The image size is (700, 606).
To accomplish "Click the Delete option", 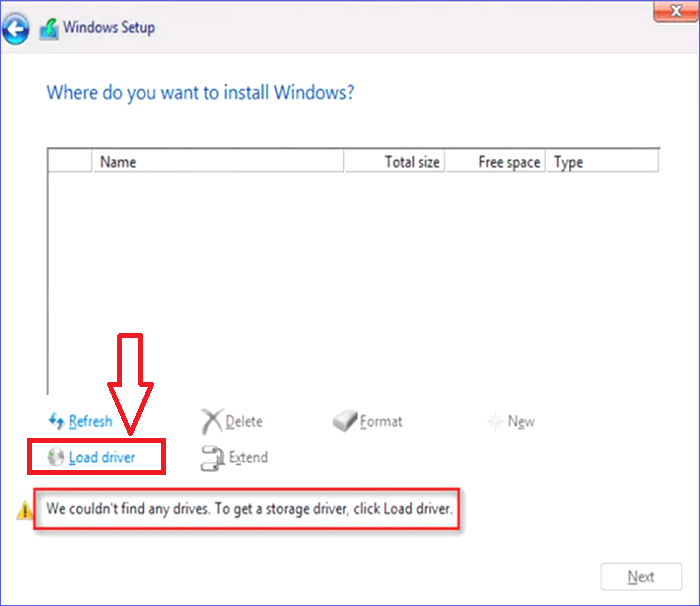I will (x=244, y=421).
